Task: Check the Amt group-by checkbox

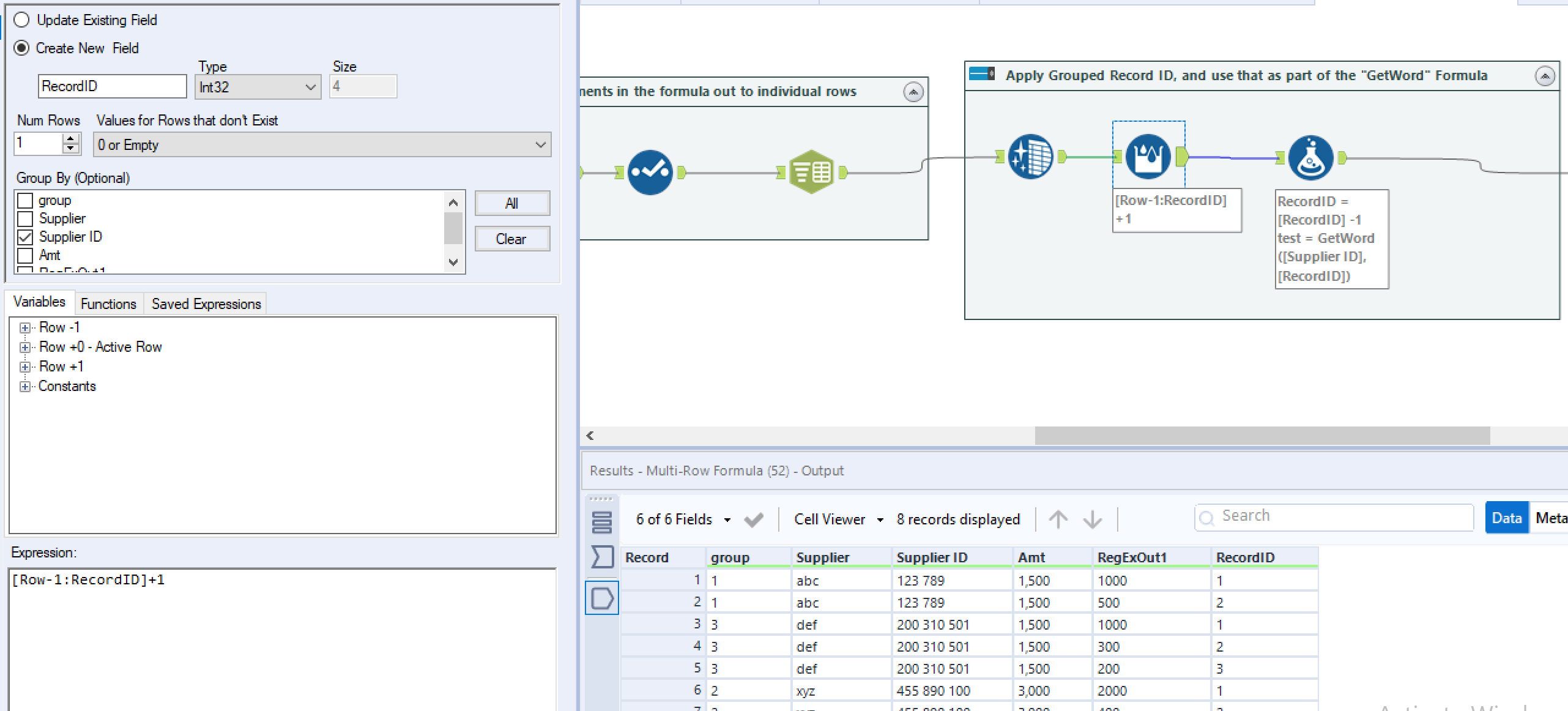Action: (x=25, y=255)
